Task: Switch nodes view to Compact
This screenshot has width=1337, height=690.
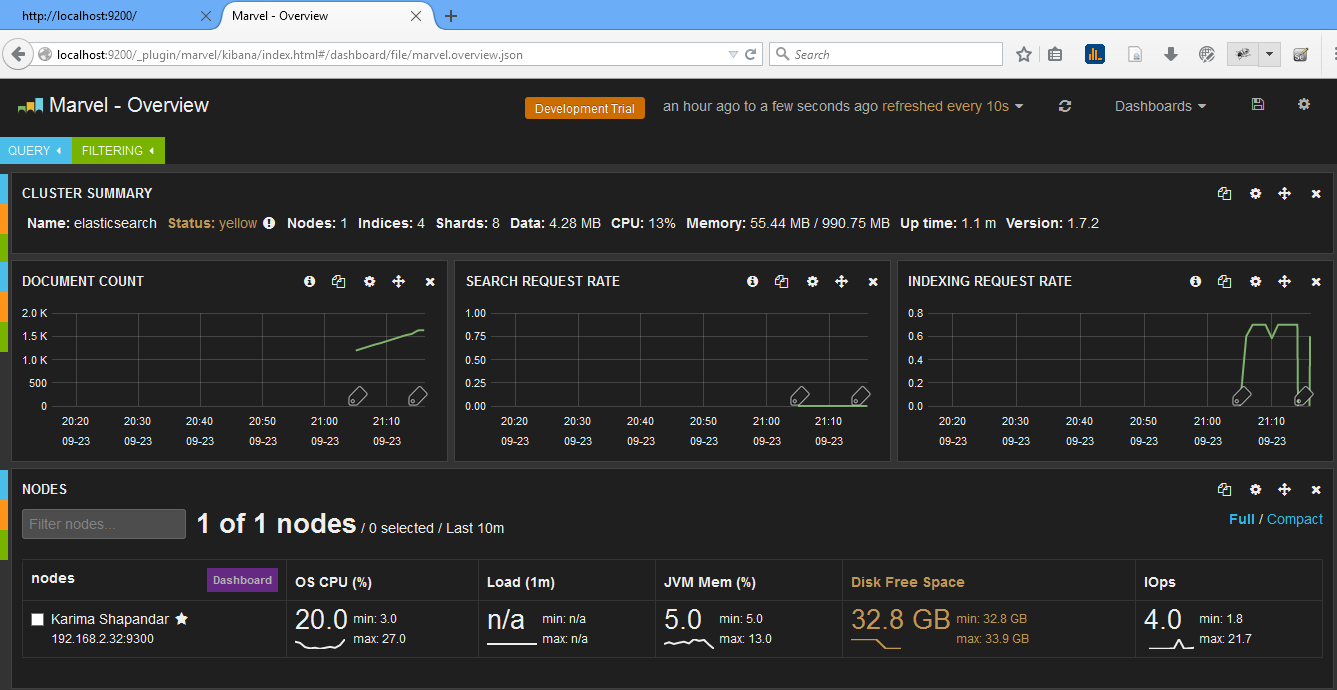Action: click(1295, 519)
